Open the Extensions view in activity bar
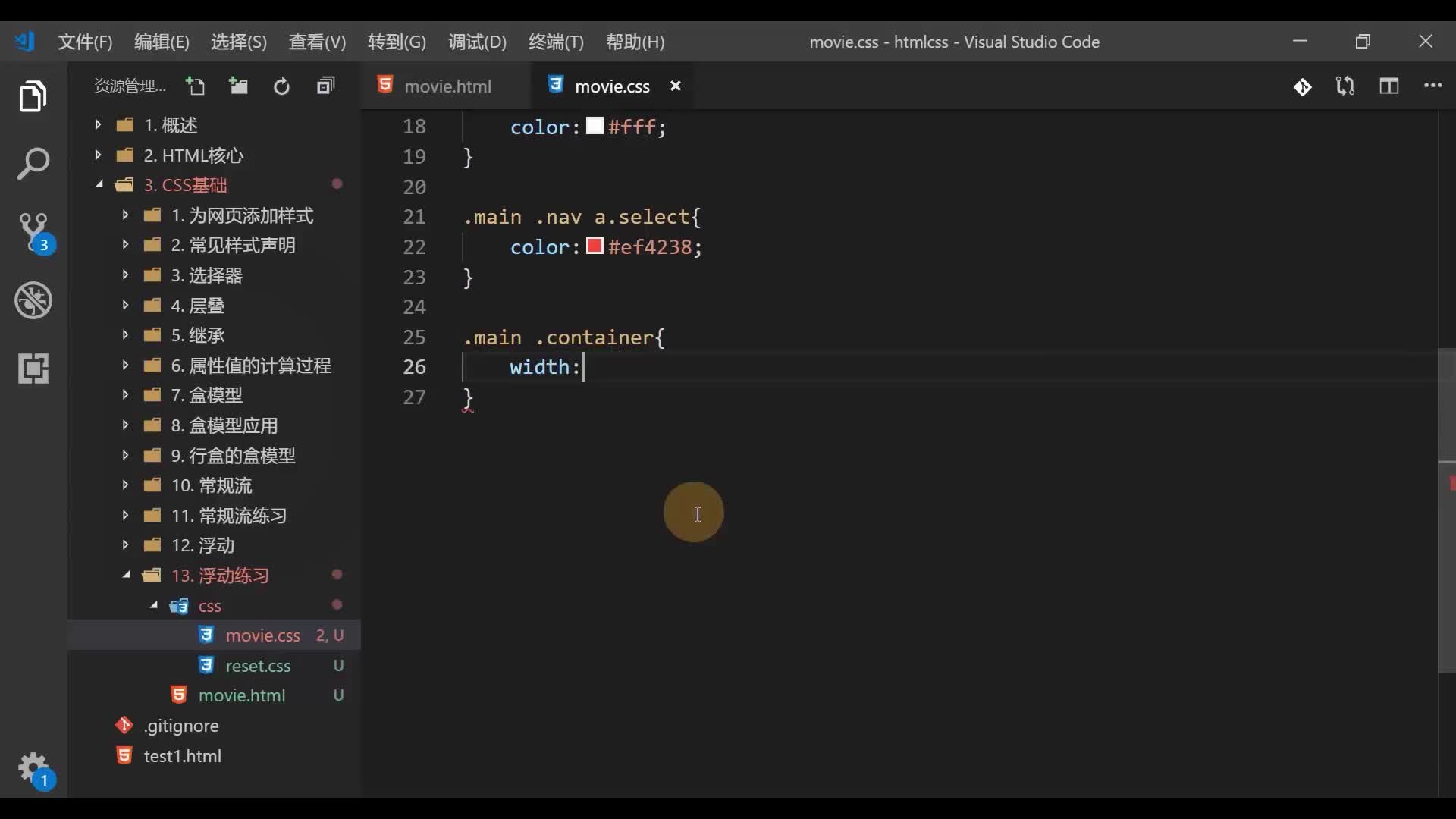The height and width of the screenshot is (819, 1456). (x=33, y=369)
